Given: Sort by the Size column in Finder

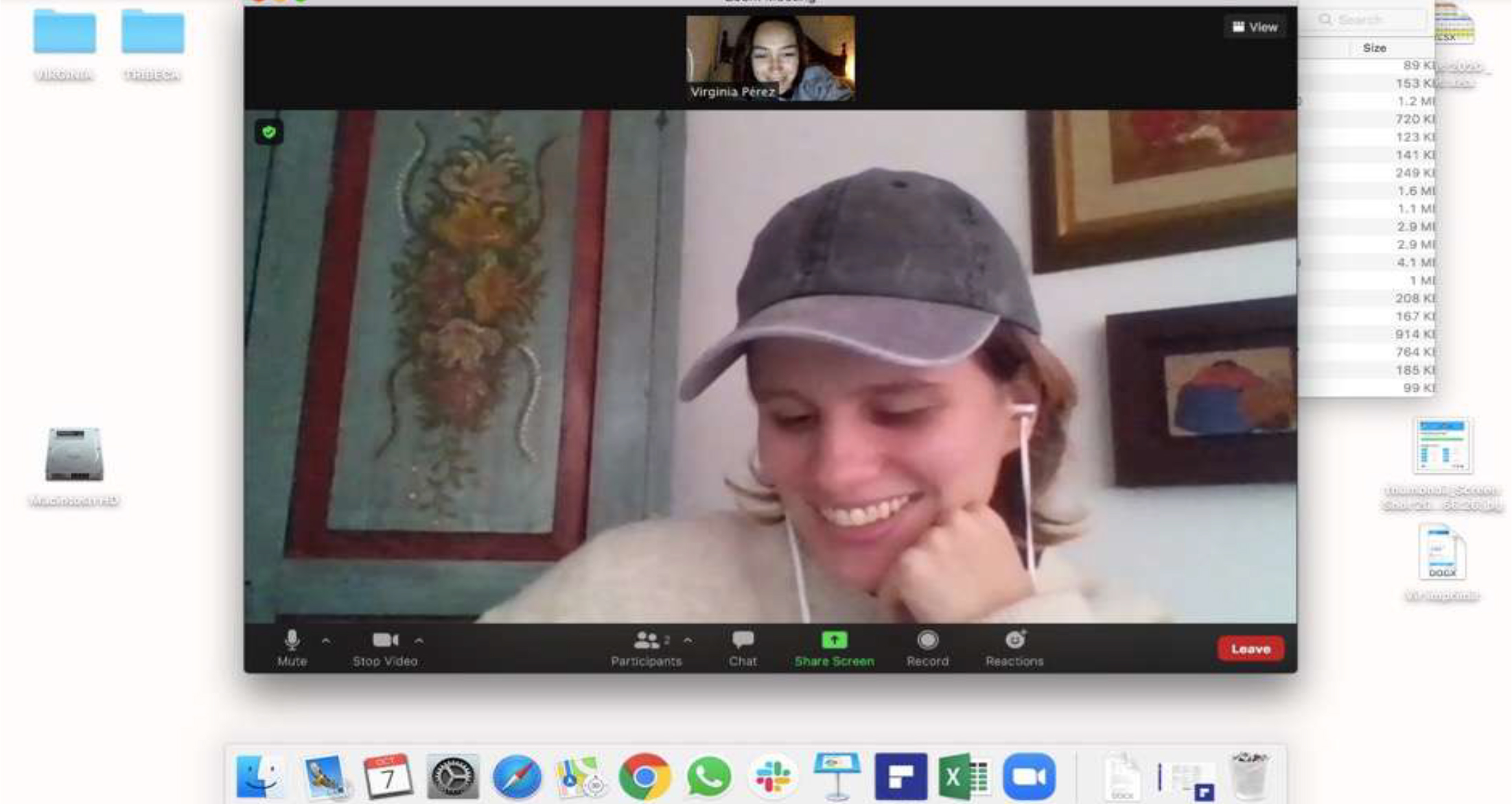Looking at the screenshot, I should [x=1374, y=48].
